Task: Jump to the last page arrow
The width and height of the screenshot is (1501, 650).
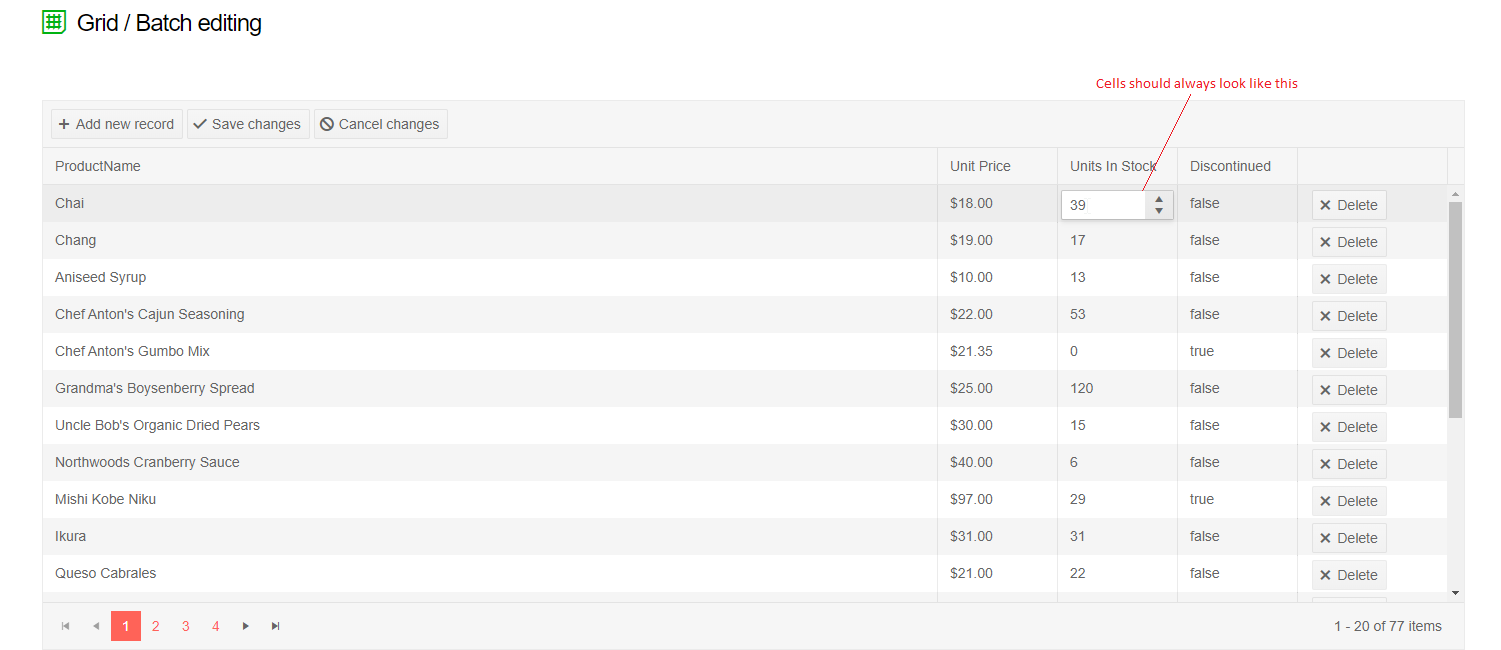Action: (x=276, y=626)
